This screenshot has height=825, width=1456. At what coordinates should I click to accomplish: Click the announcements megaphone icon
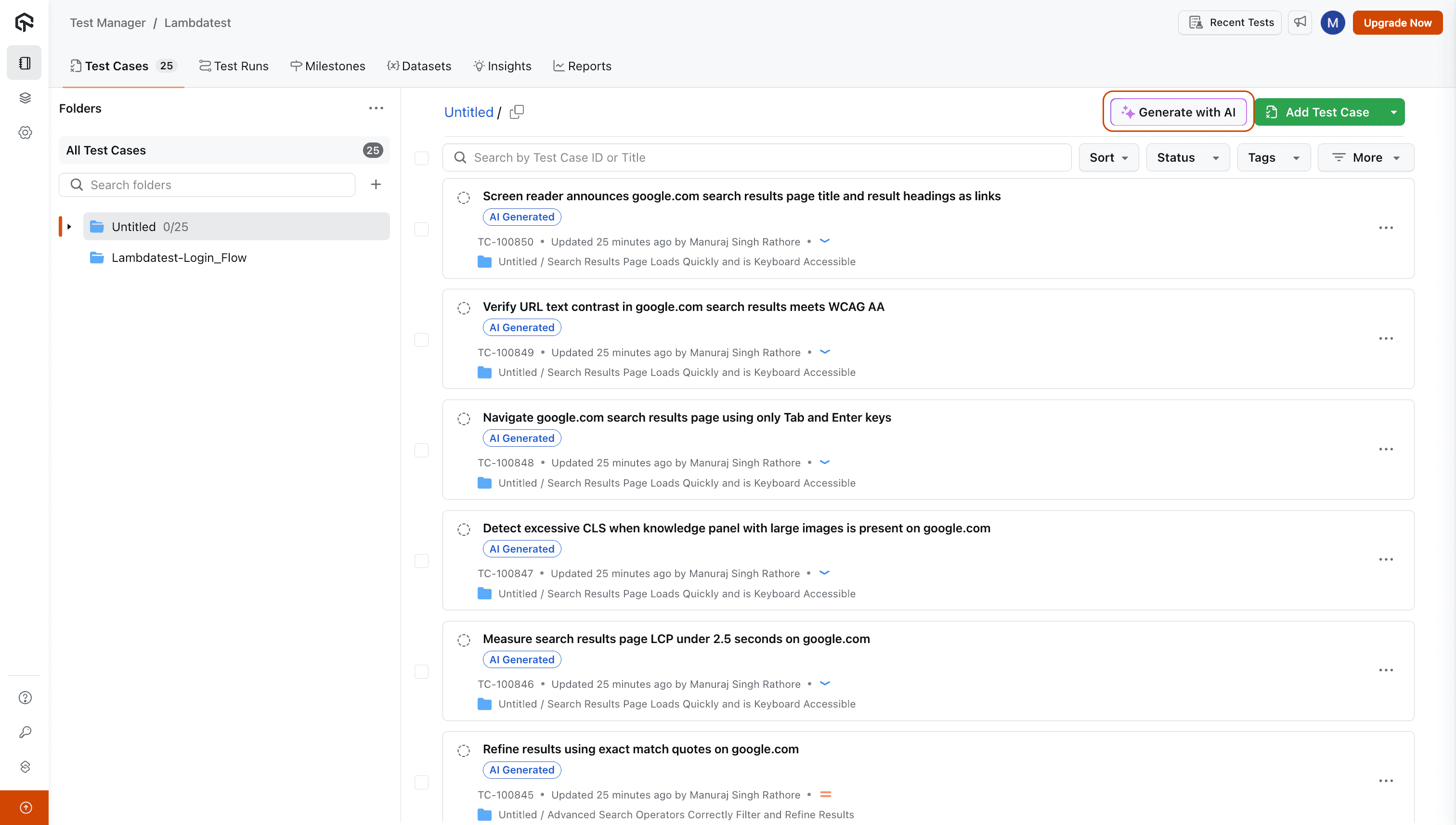coord(1300,22)
